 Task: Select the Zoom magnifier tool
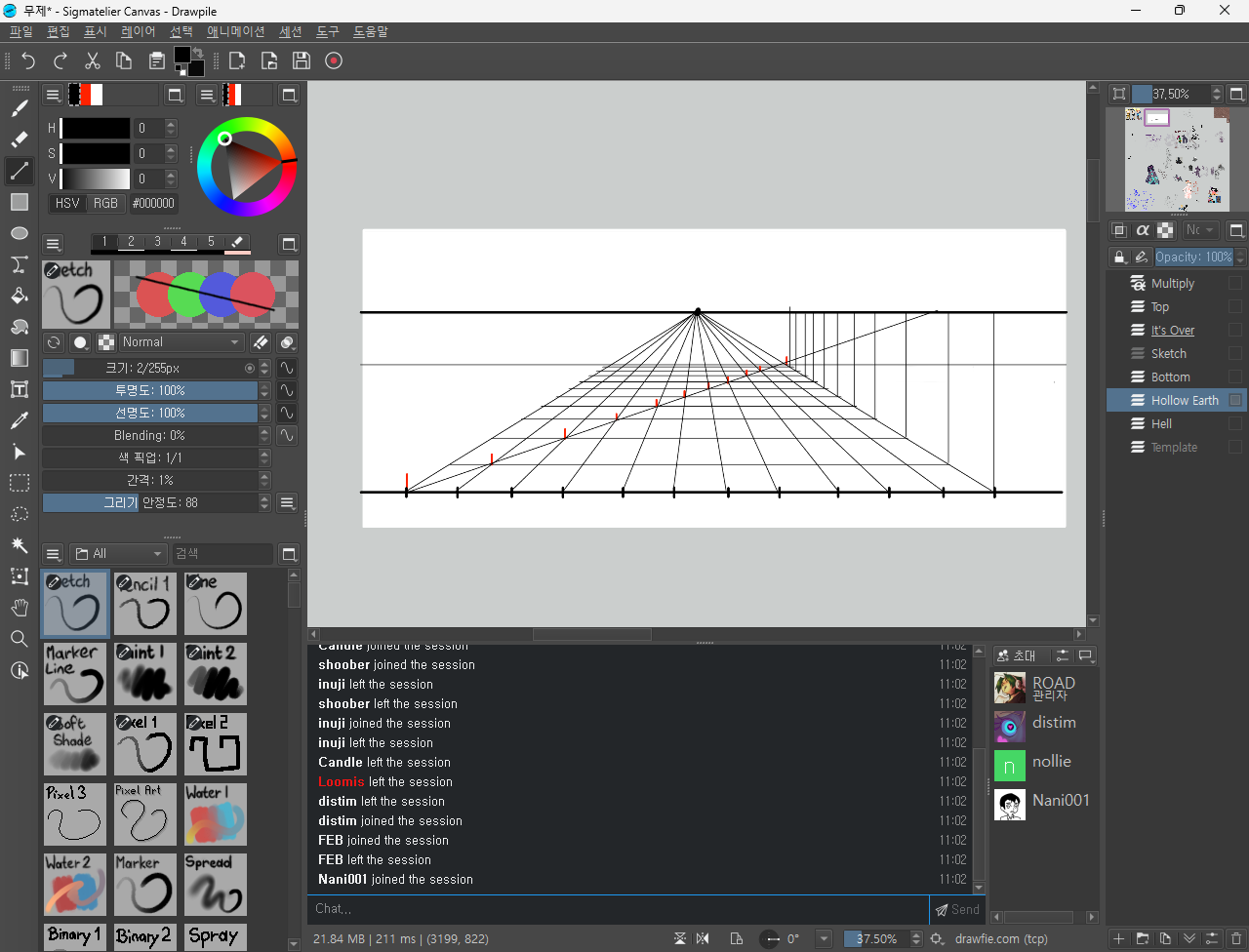[20, 639]
